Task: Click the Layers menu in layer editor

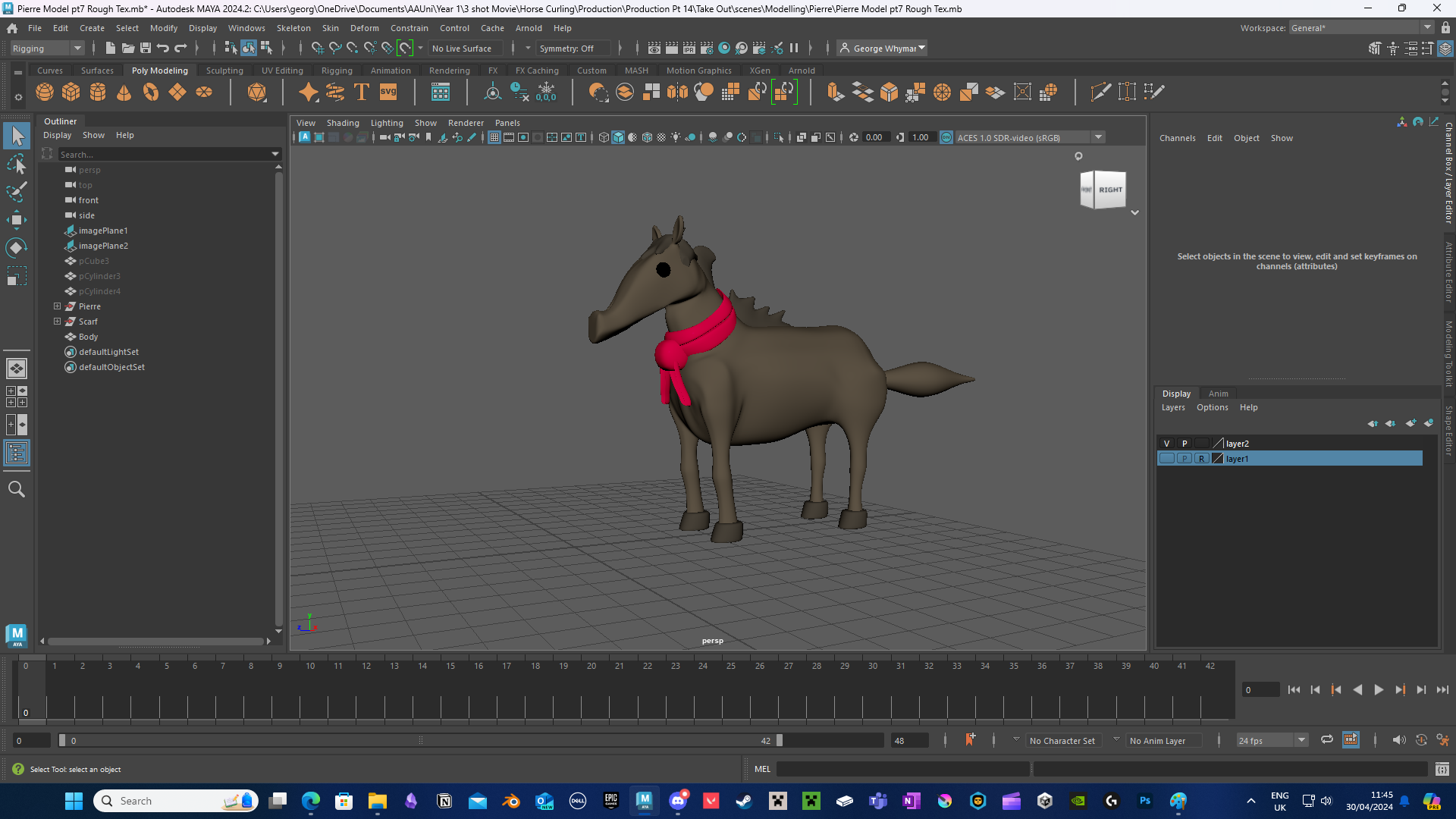Action: point(1173,407)
